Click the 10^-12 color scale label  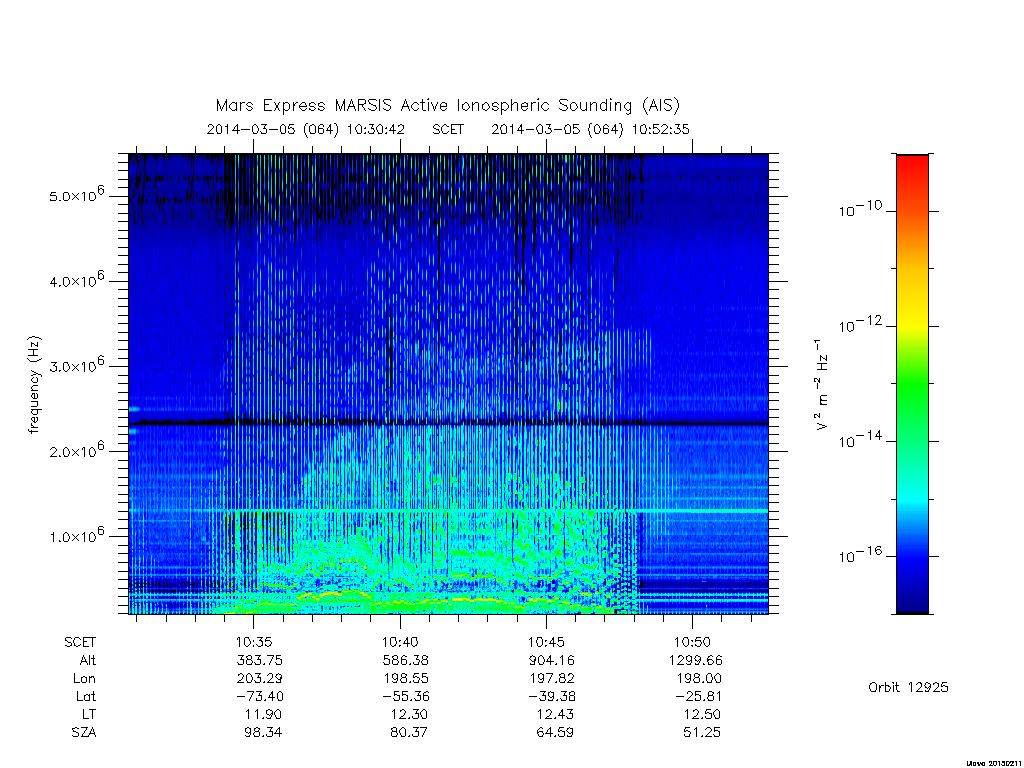point(860,324)
